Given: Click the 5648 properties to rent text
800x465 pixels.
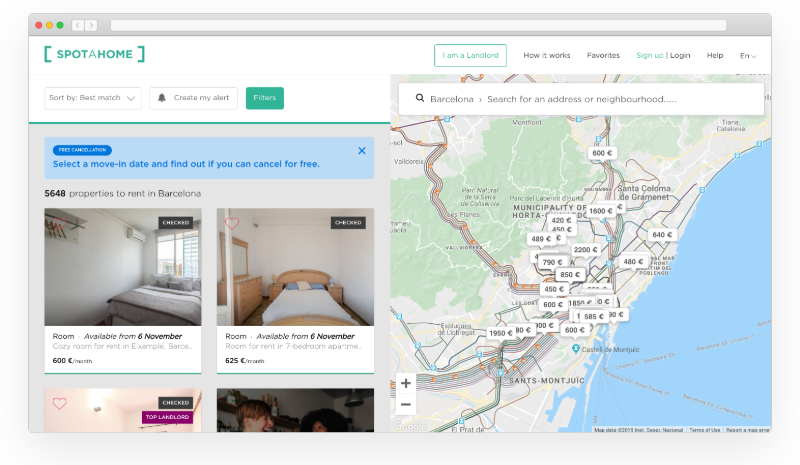Looking at the screenshot, I should 122,193.
